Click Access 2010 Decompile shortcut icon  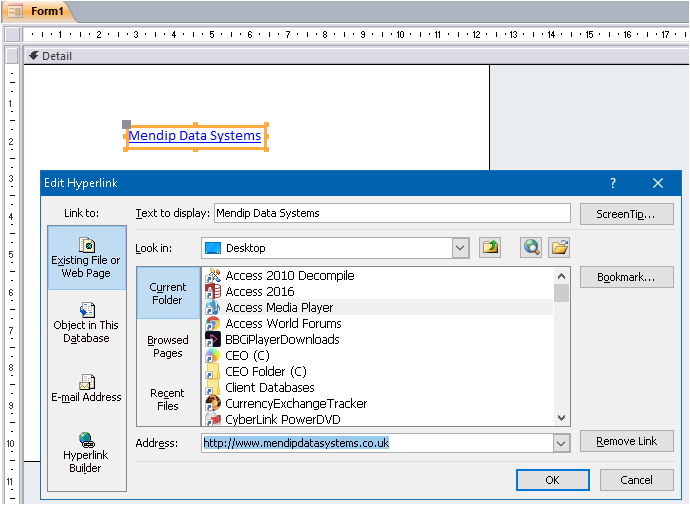(213, 275)
